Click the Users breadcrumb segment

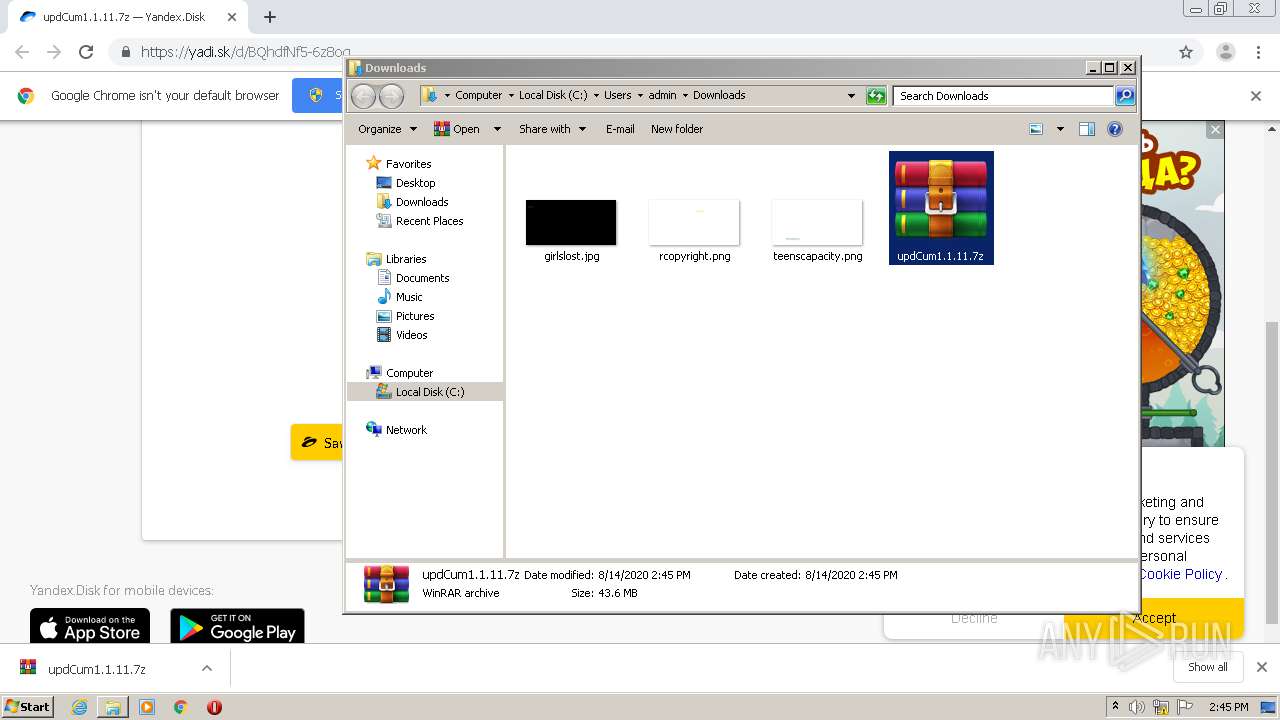click(617, 96)
